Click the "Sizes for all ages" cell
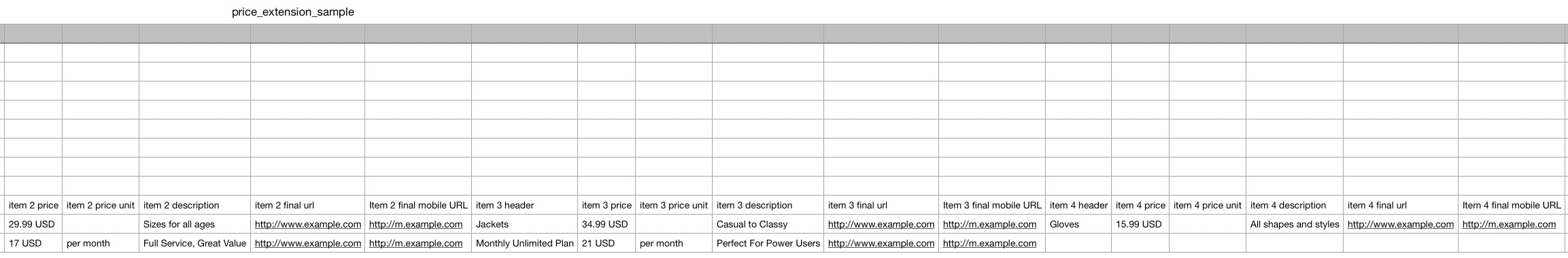This screenshot has width=1568, height=258. point(195,224)
